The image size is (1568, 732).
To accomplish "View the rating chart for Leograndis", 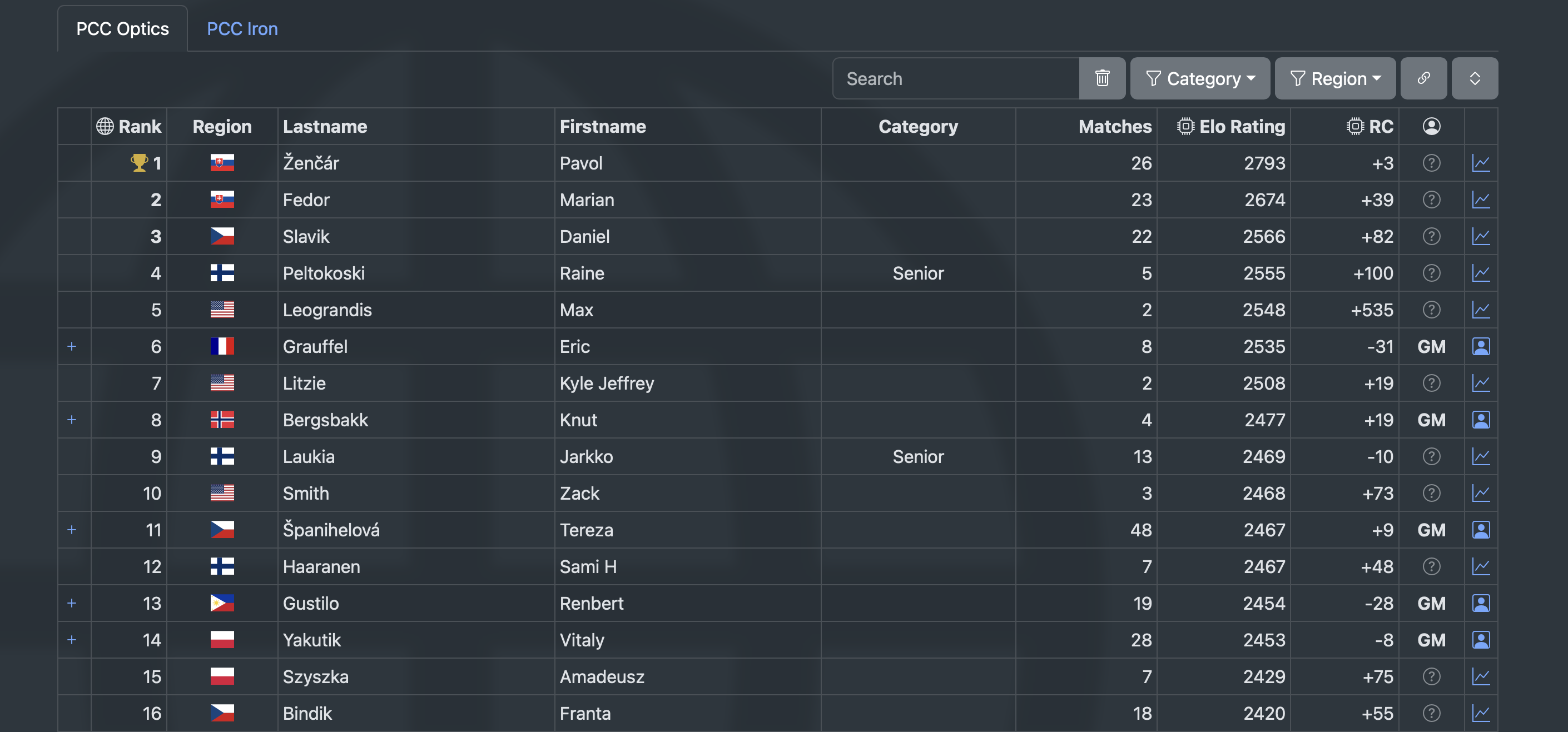I will [x=1480, y=310].
